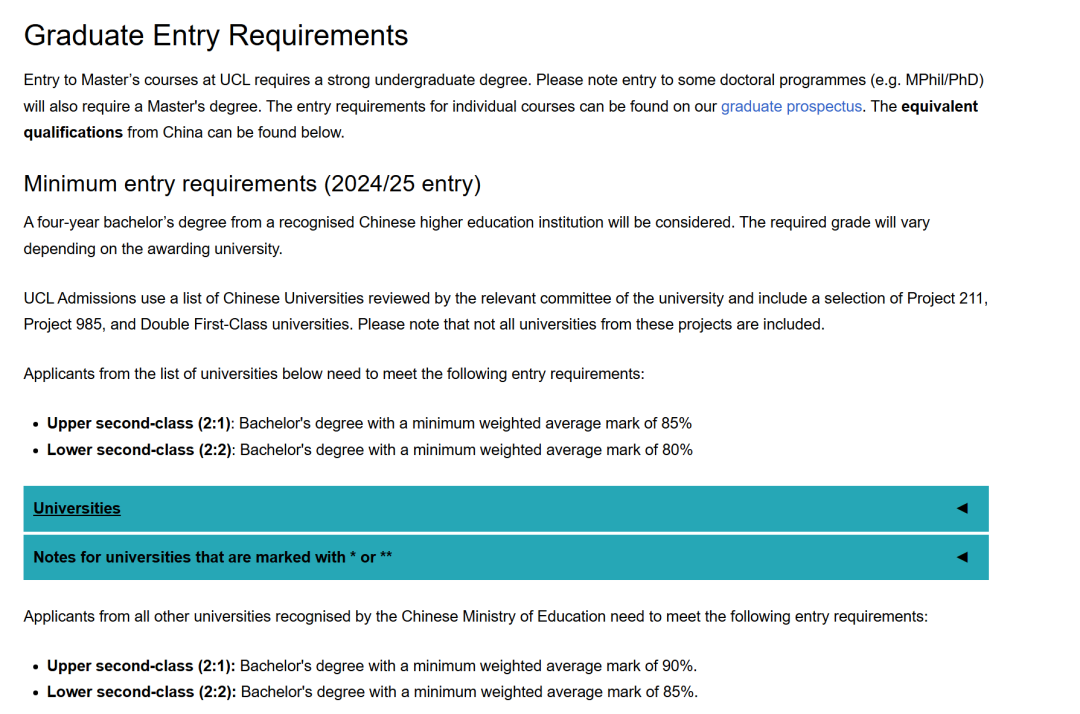Click the arrow icon on the Notes bar
The width and height of the screenshot is (1080, 714).
coord(962,557)
